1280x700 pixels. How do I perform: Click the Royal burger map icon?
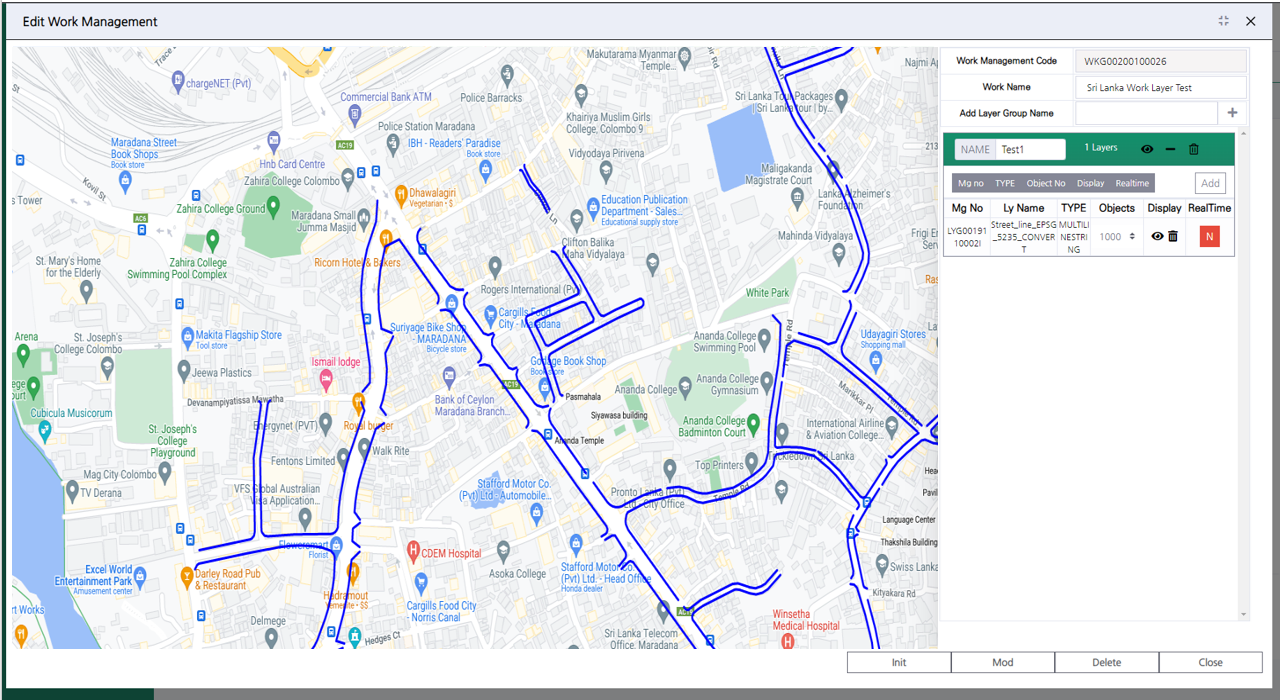(357, 402)
